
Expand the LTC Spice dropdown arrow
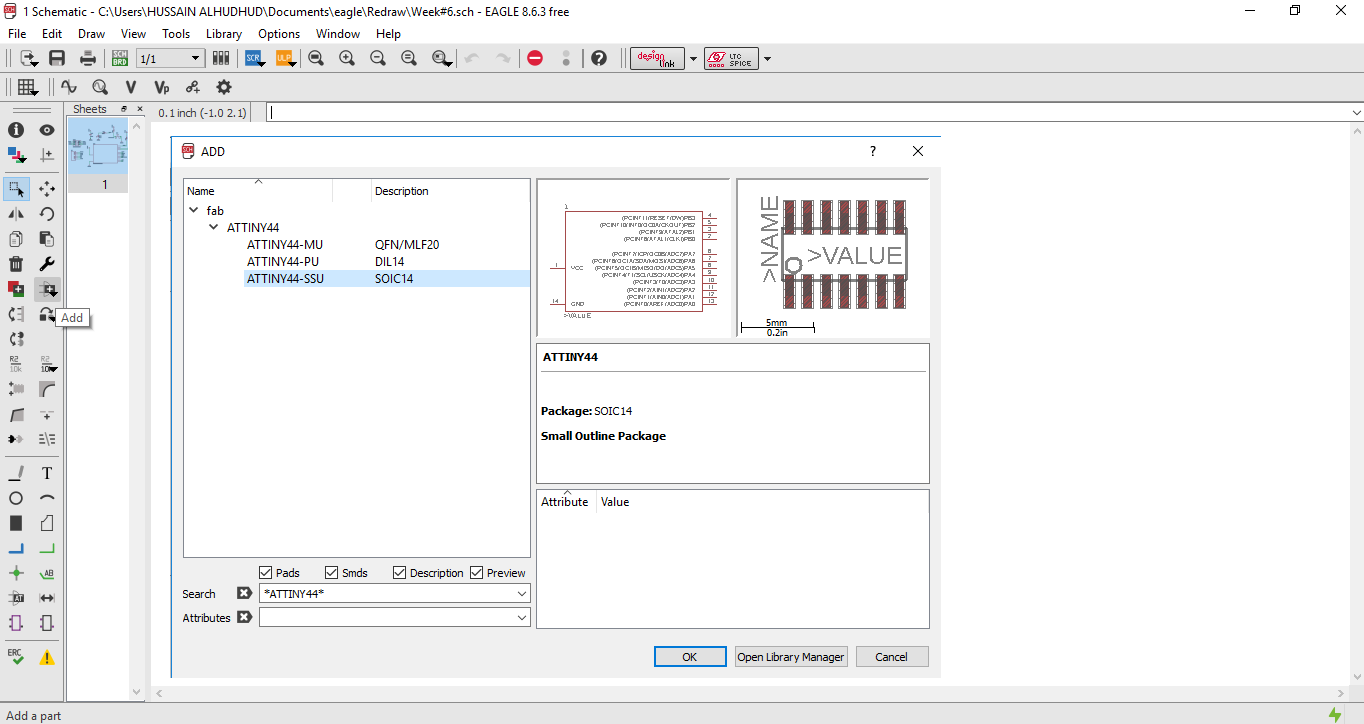pos(767,59)
